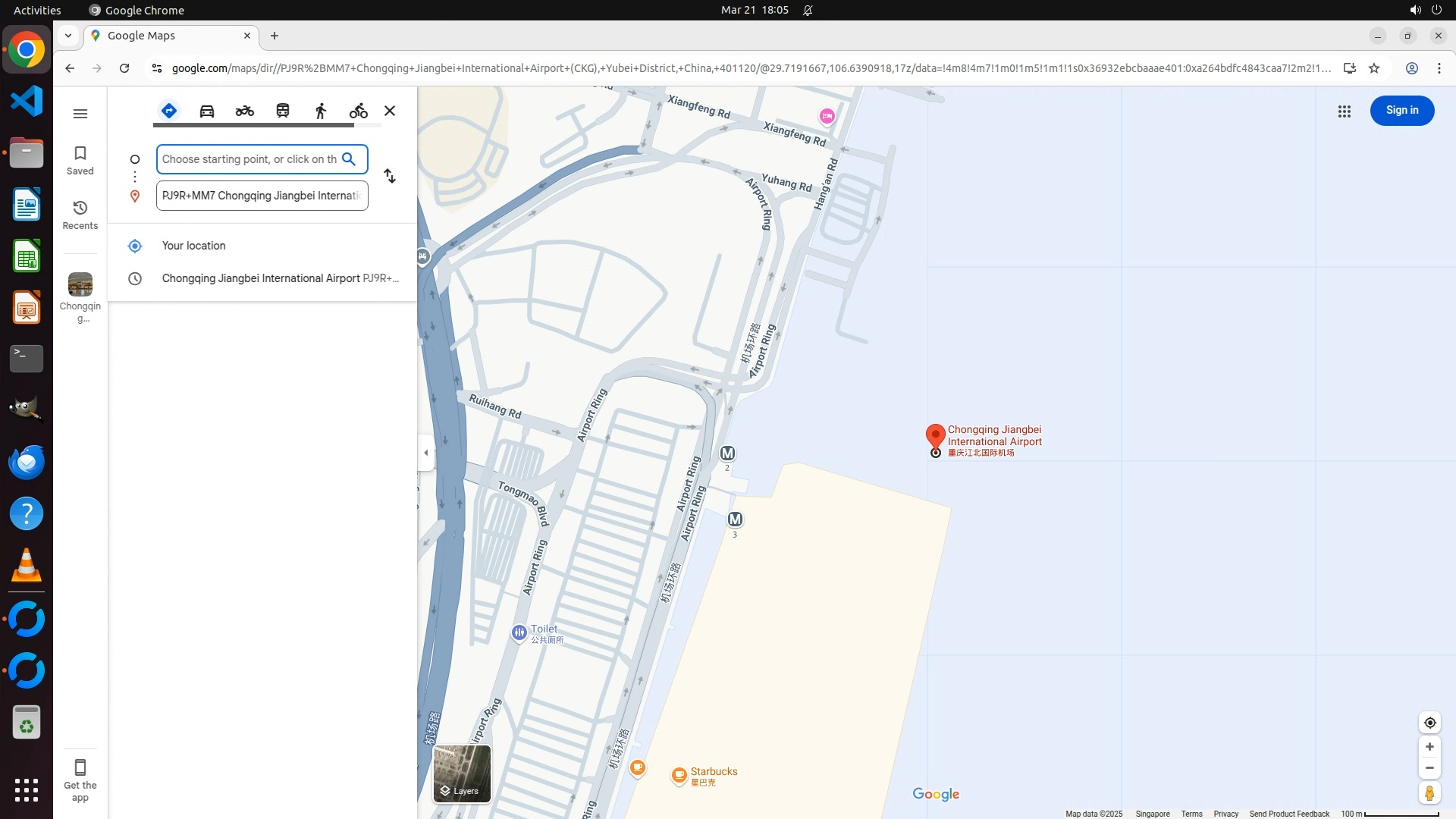Select Driving travel mode icon
The height and width of the screenshot is (819, 1456).
tap(206, 111)
